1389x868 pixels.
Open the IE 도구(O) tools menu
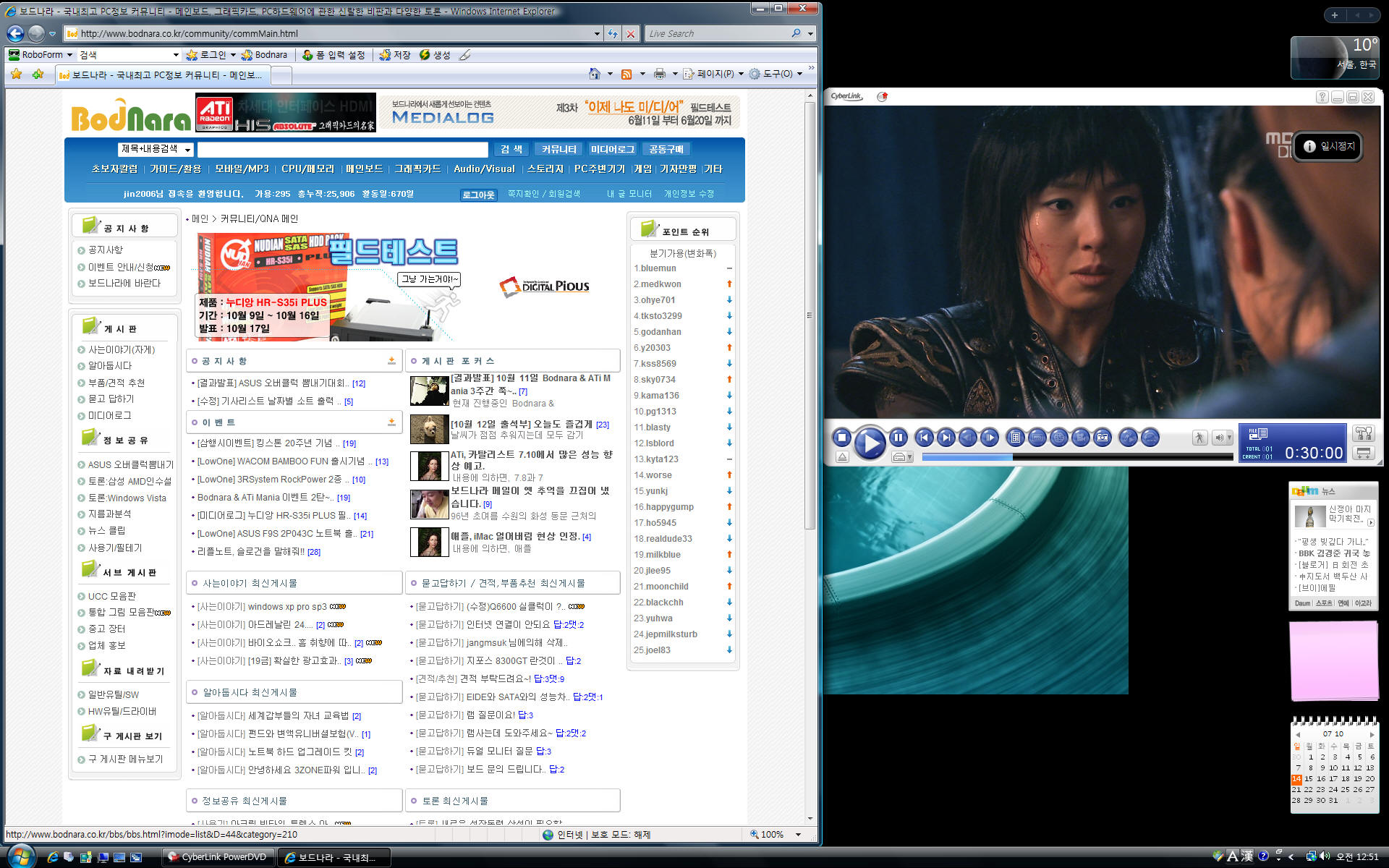pyautogui.click(x=776, y=74)
